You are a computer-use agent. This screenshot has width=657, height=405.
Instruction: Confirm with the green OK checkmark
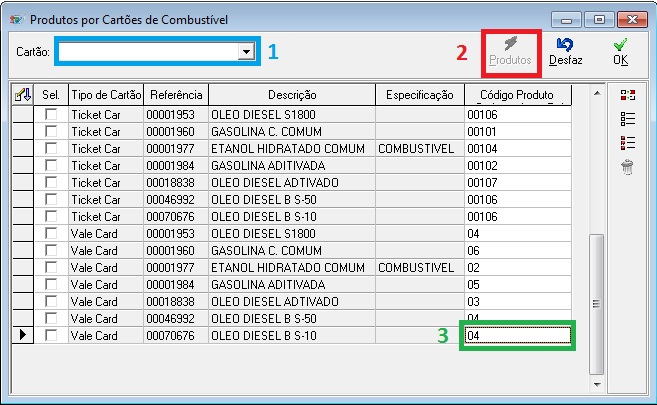[x=621, y=44]
